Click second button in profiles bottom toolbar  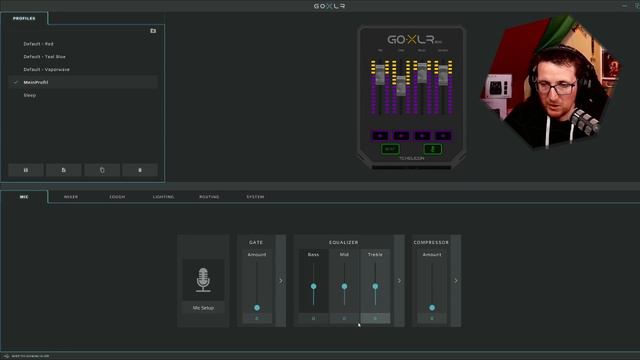click(64, 170)
